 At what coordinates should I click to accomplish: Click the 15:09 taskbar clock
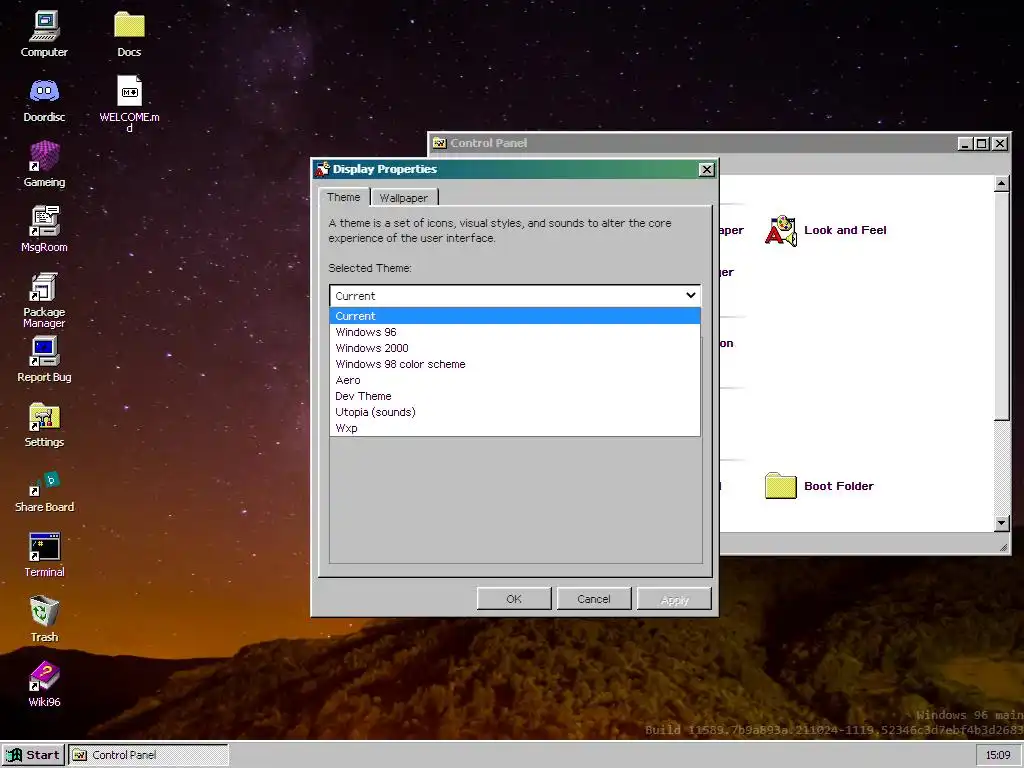(x=998, y=755)
